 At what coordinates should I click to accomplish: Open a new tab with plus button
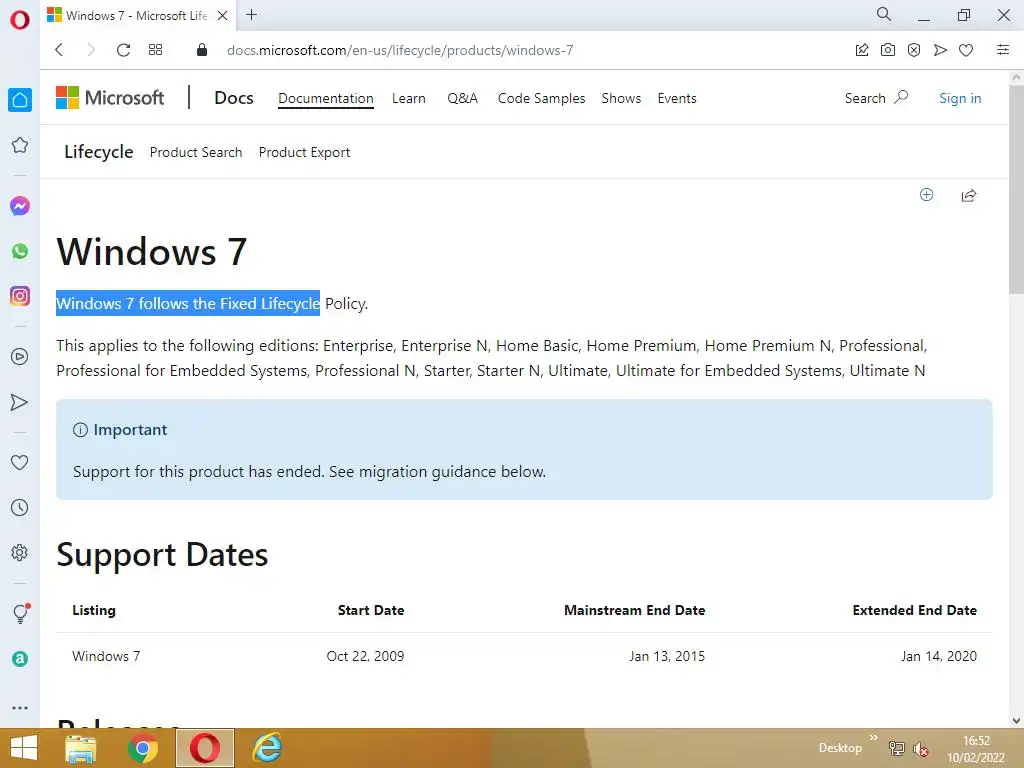pos(251,15)
